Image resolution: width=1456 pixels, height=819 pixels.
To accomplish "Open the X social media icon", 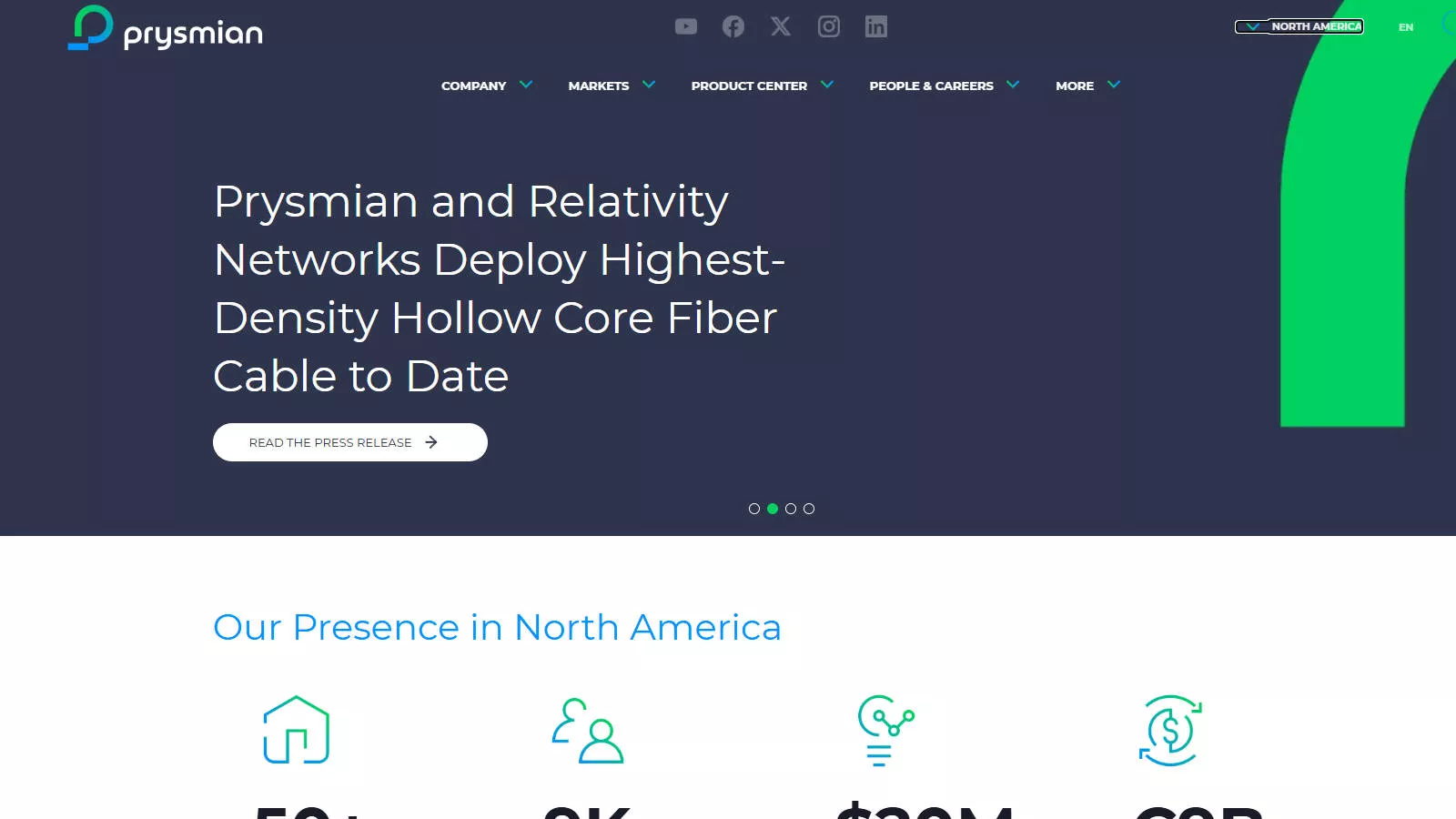I will [781, 26].
